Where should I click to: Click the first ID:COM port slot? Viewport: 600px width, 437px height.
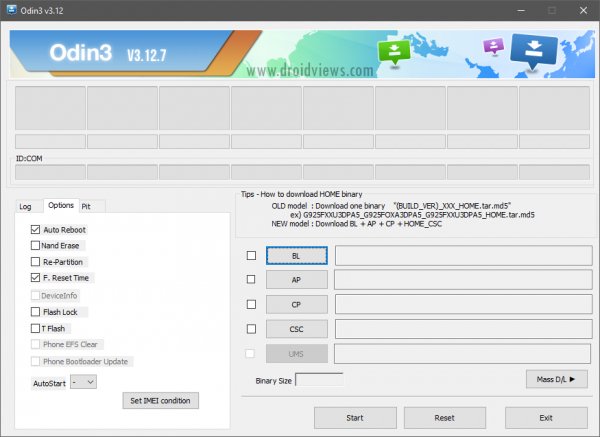tap(50, 172)
